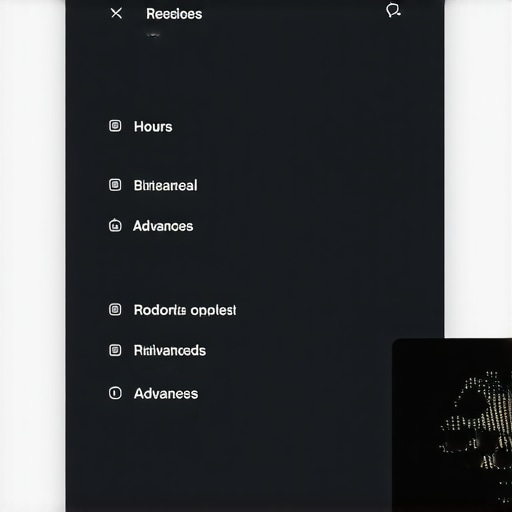512x512 pixels.
Task: Click the icon beside Rodoris opplest
Action: coord(115,309)
